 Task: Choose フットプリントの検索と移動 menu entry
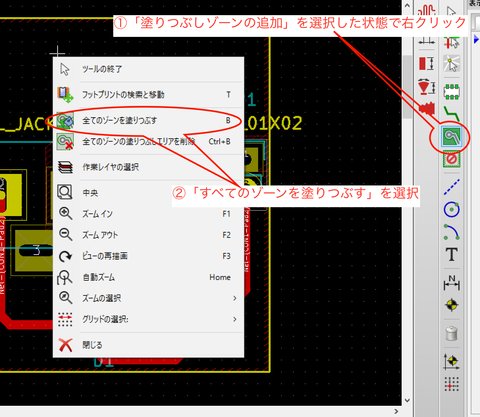148,95
